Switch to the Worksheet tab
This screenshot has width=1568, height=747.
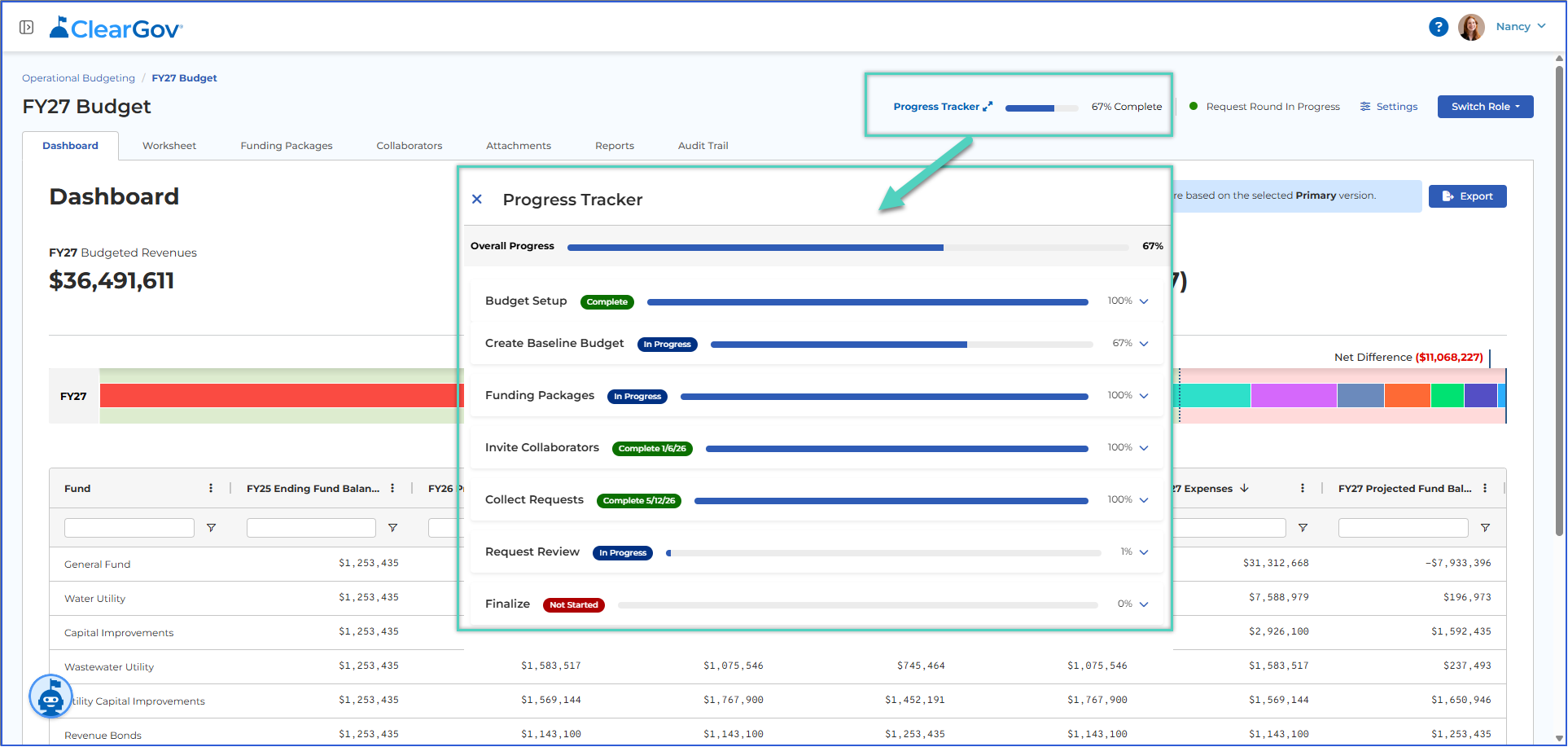tap(169, 146)
